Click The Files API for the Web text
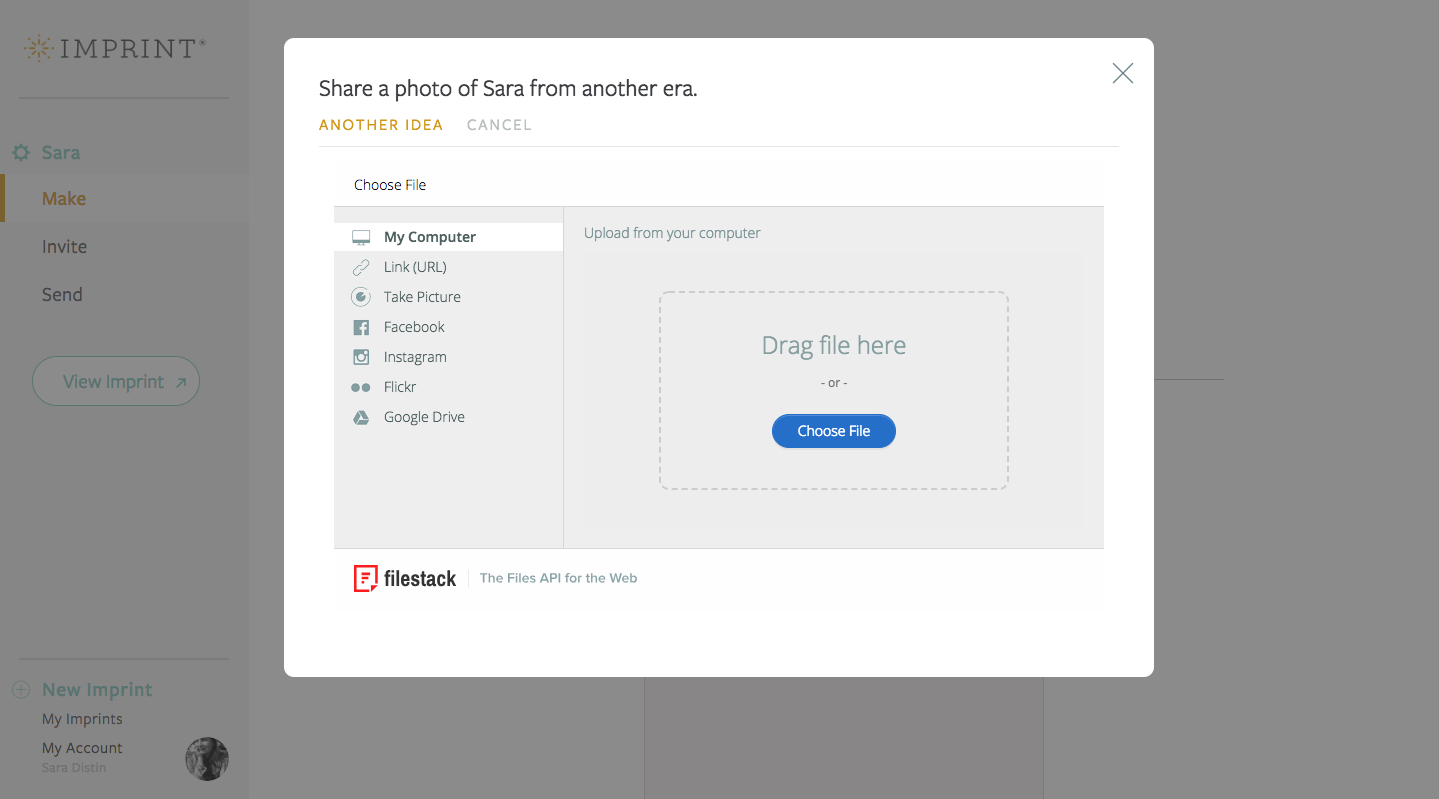Screen dimensions: 1439x799 click(x=558, y=578)
